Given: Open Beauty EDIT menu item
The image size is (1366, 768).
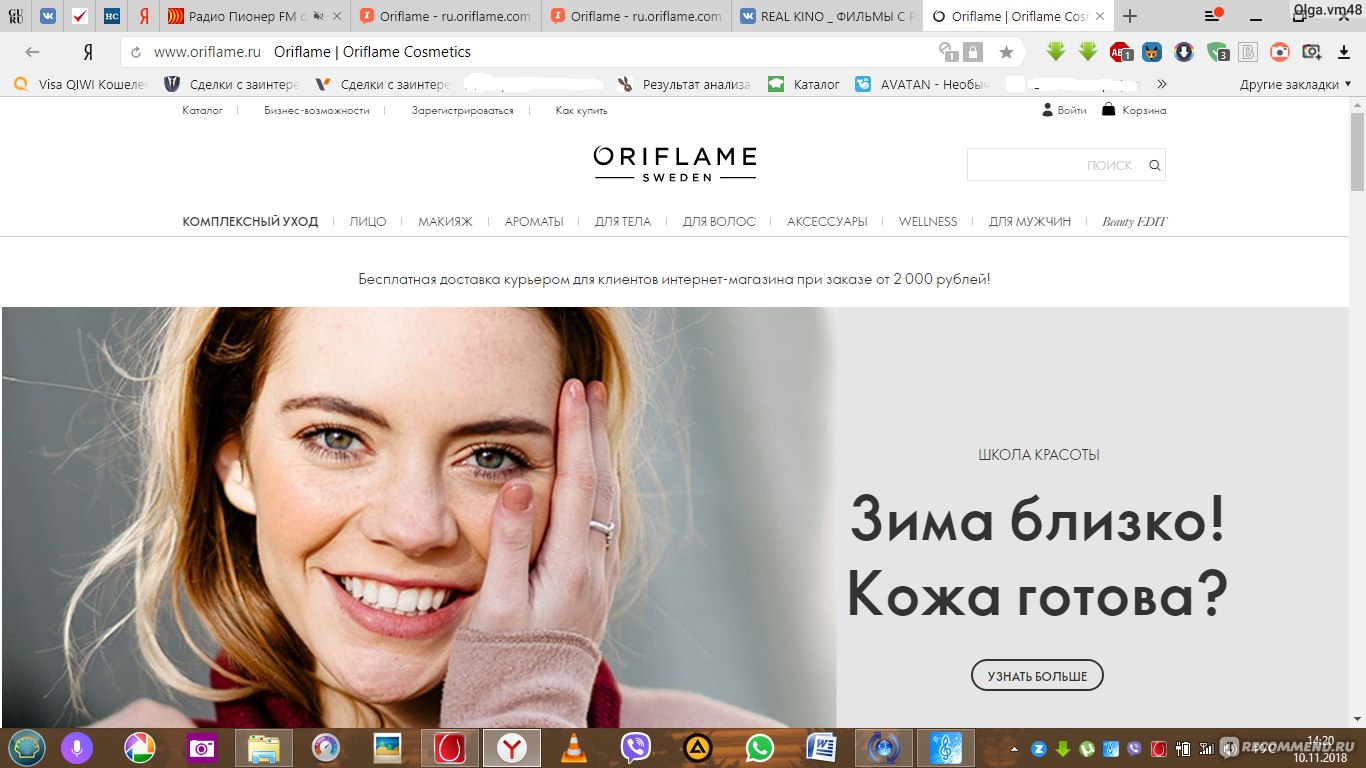Looking at the screenshot, I should coord(1134,222).
